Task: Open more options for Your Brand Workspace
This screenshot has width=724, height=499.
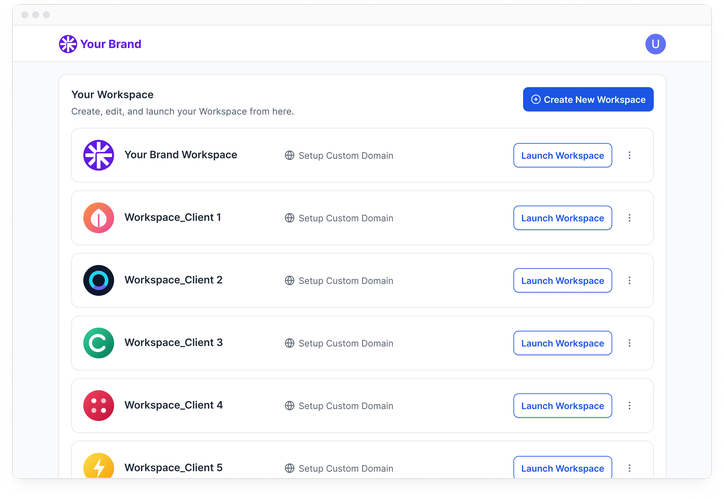Action: click(x=629, y=156)
